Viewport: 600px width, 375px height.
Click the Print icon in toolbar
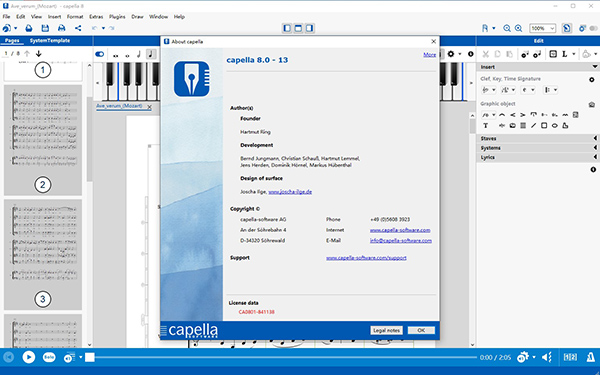tap(61, 28)
